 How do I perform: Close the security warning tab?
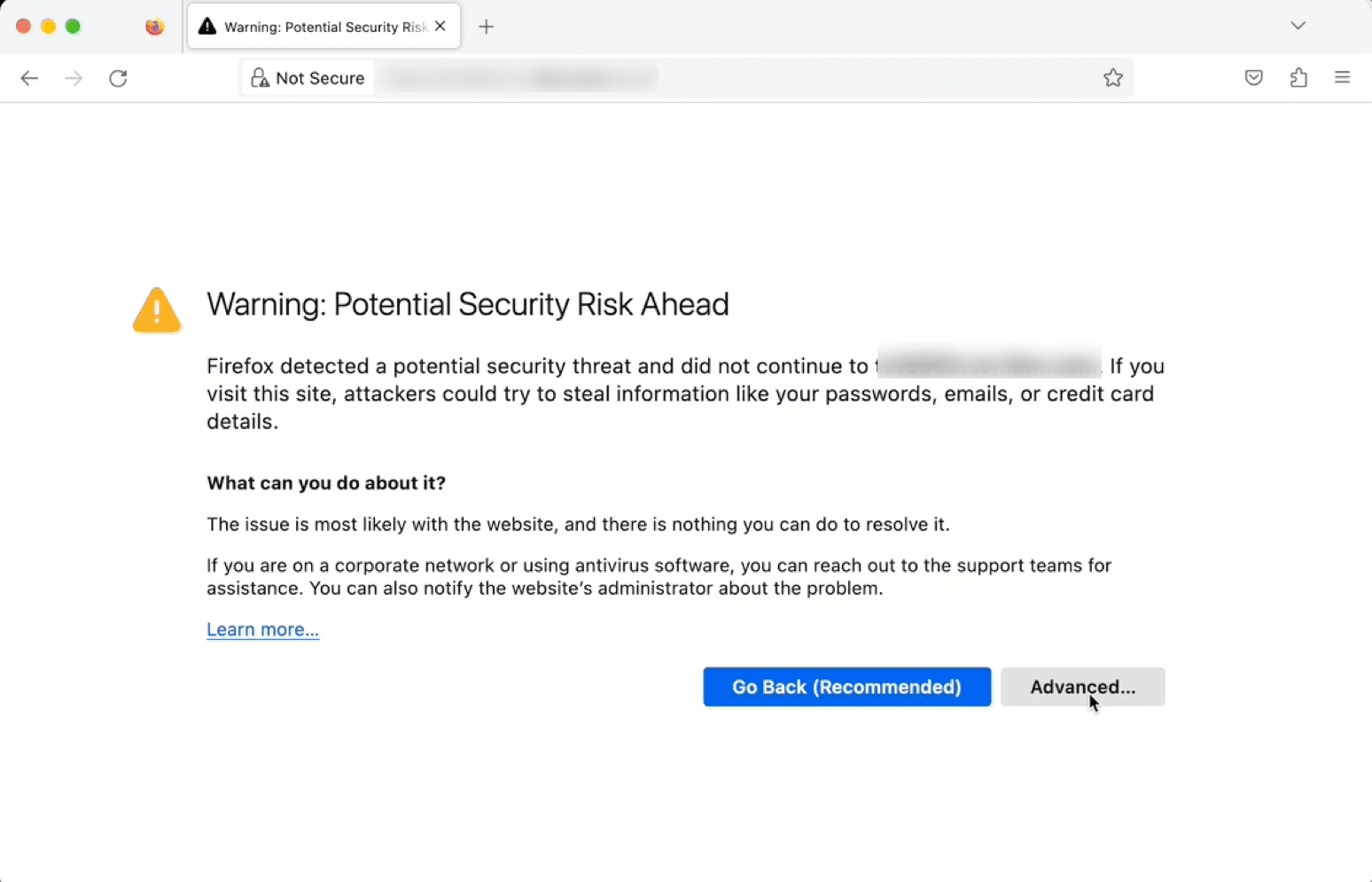(440, 27)
